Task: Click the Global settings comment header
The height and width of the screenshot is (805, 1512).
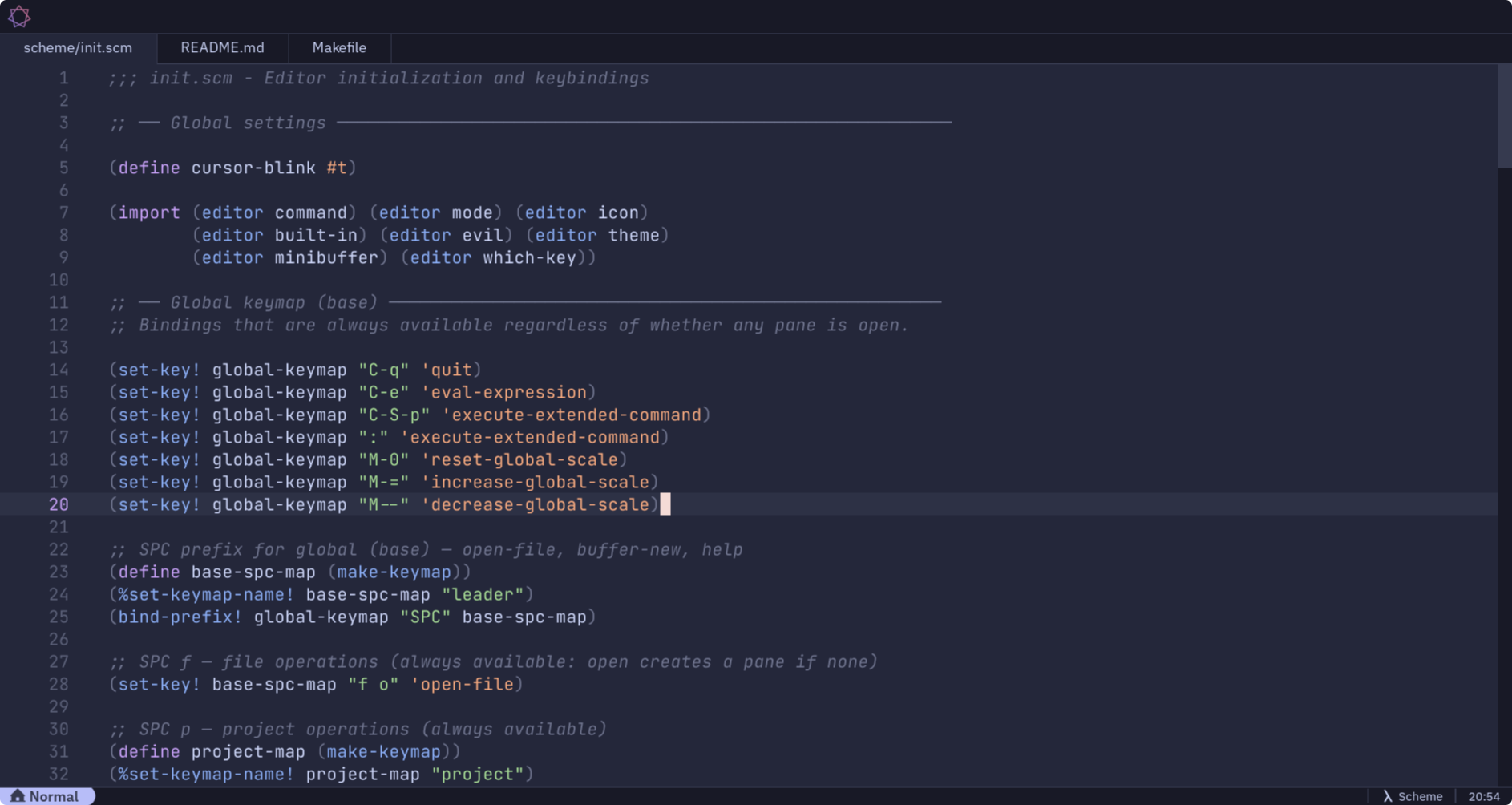Action: tap(248, 123)
